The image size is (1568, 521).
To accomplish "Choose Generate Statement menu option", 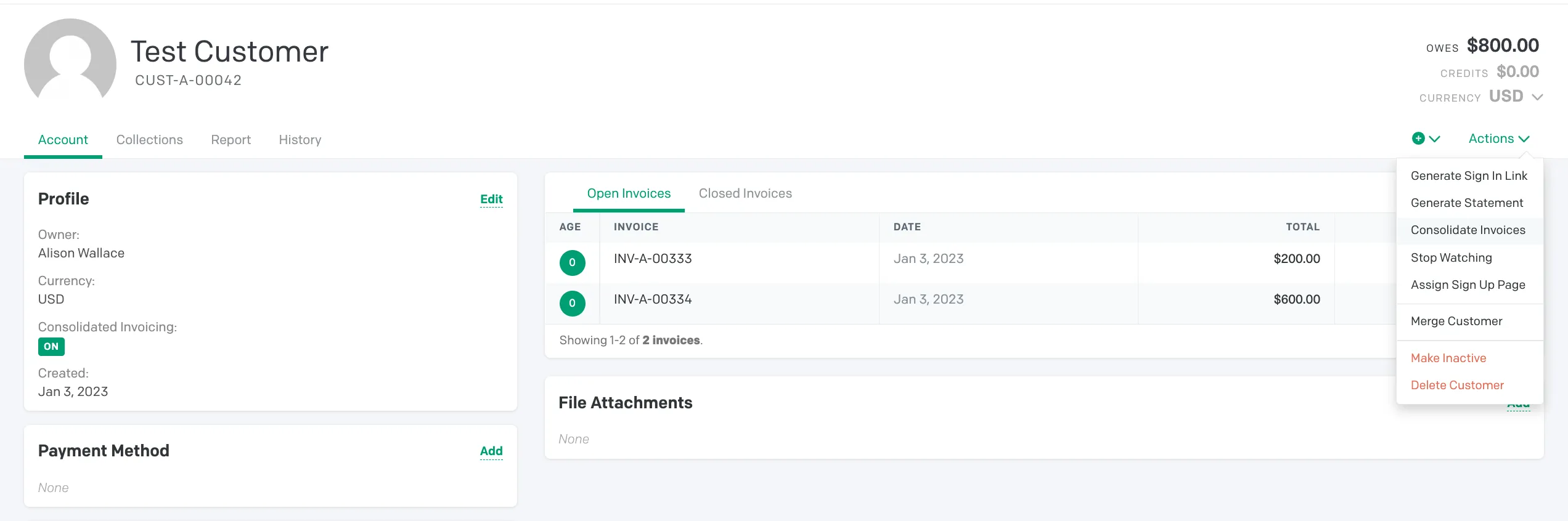I will 1466,203.
